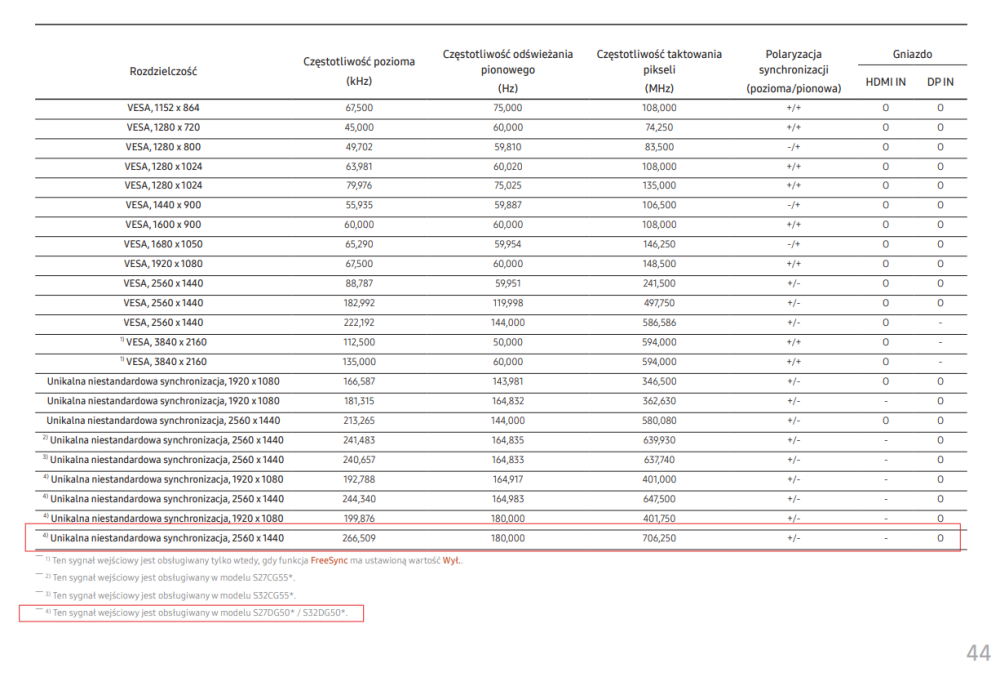Click the Gniazdo header label
This screenshot has height=677, width=1000.
click(x=912, y=55)
